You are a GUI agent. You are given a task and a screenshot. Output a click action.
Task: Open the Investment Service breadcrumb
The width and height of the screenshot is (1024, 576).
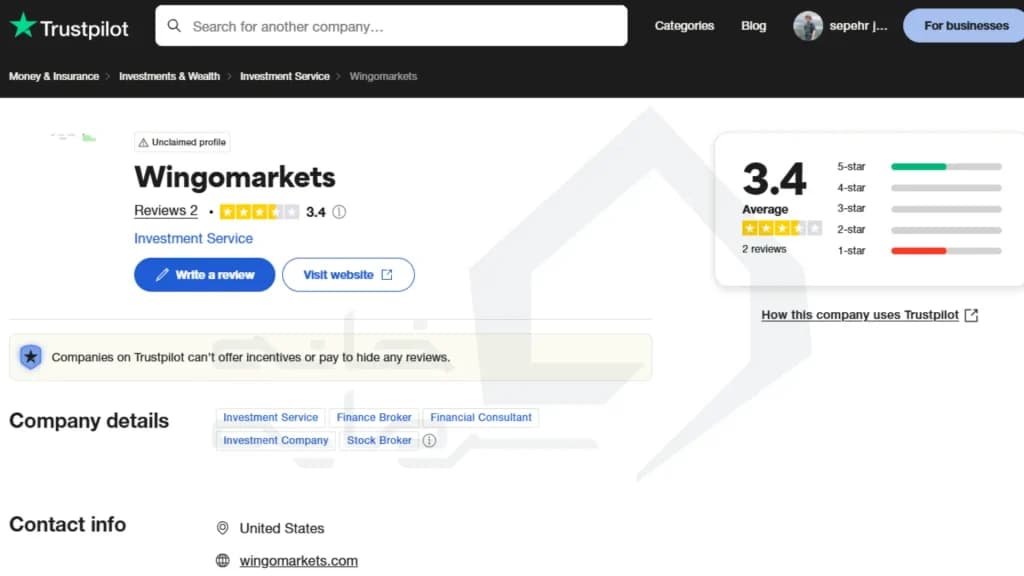285,76
